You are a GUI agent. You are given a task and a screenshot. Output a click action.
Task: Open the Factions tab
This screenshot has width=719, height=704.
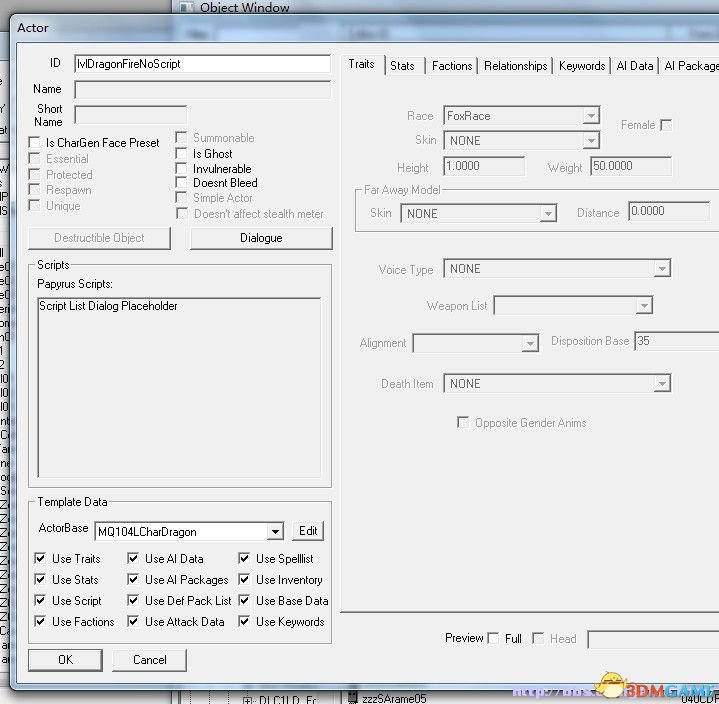coord(452,66)
